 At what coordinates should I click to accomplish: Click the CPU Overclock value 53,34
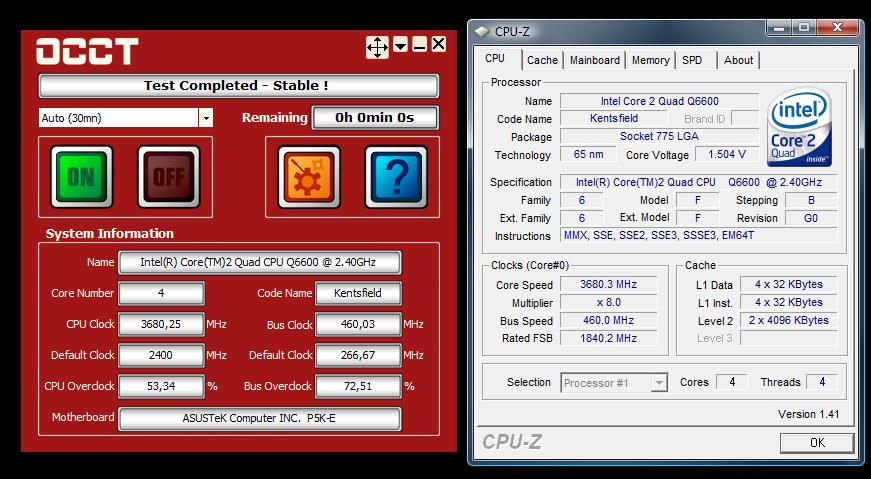161,386
